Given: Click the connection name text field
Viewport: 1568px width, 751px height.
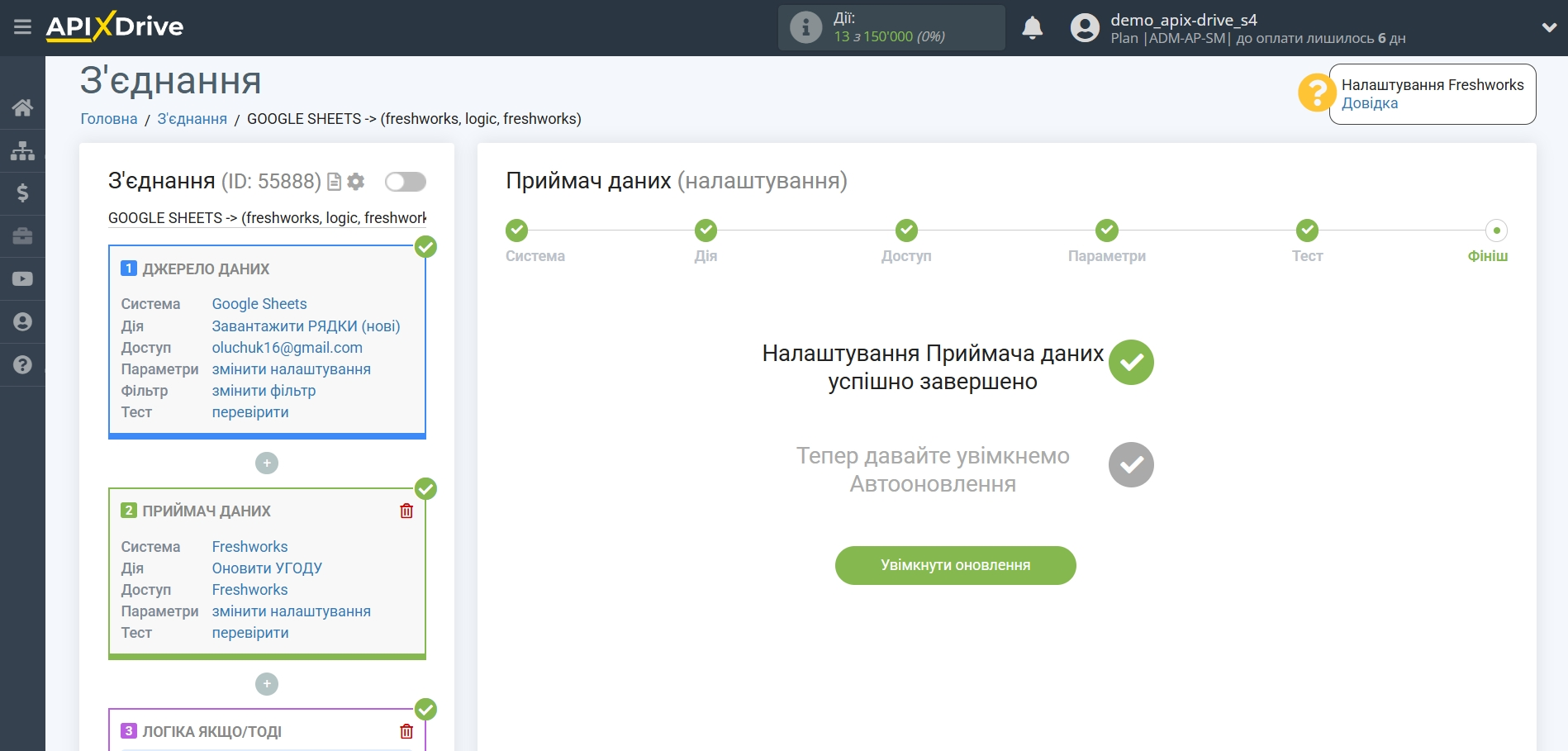Looking at the screenshot, I should pos(267,218).
